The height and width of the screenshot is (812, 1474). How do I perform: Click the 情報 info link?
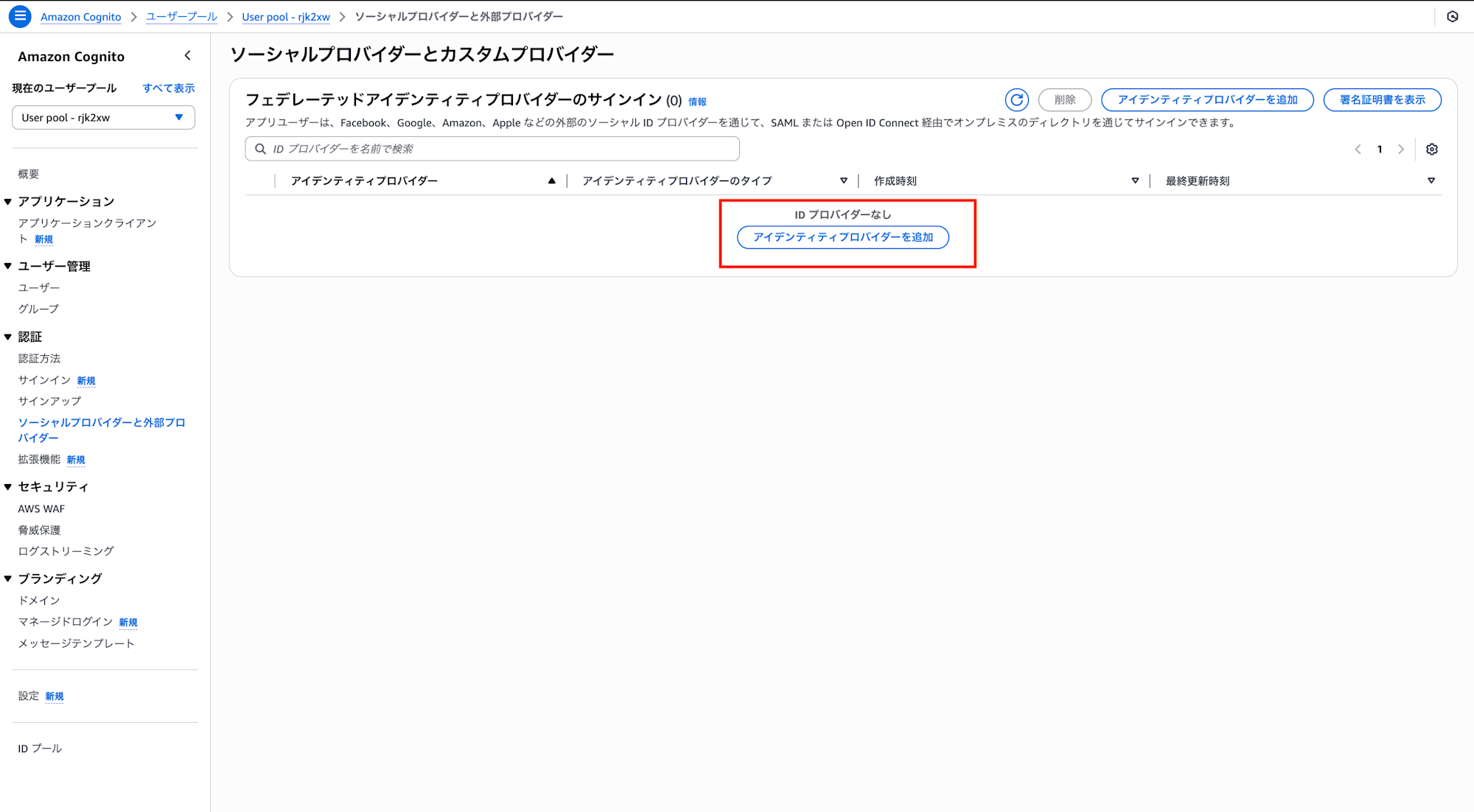(697, 102)
